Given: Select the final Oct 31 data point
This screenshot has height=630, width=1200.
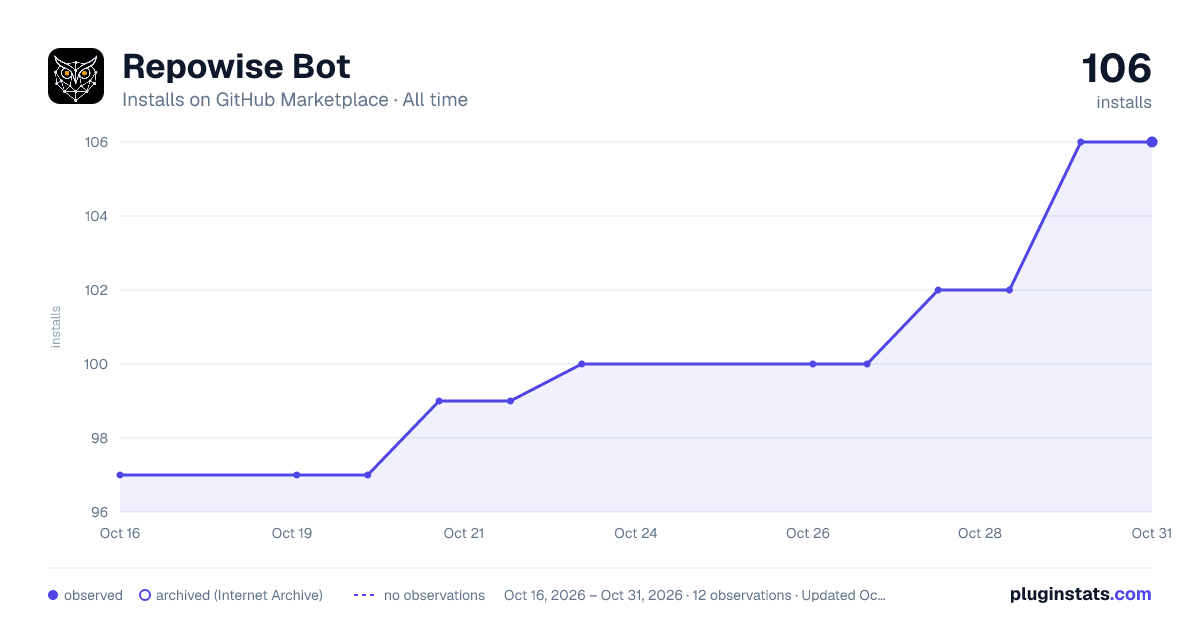Looking at the screenshot, I should (x=1152, y=142).
